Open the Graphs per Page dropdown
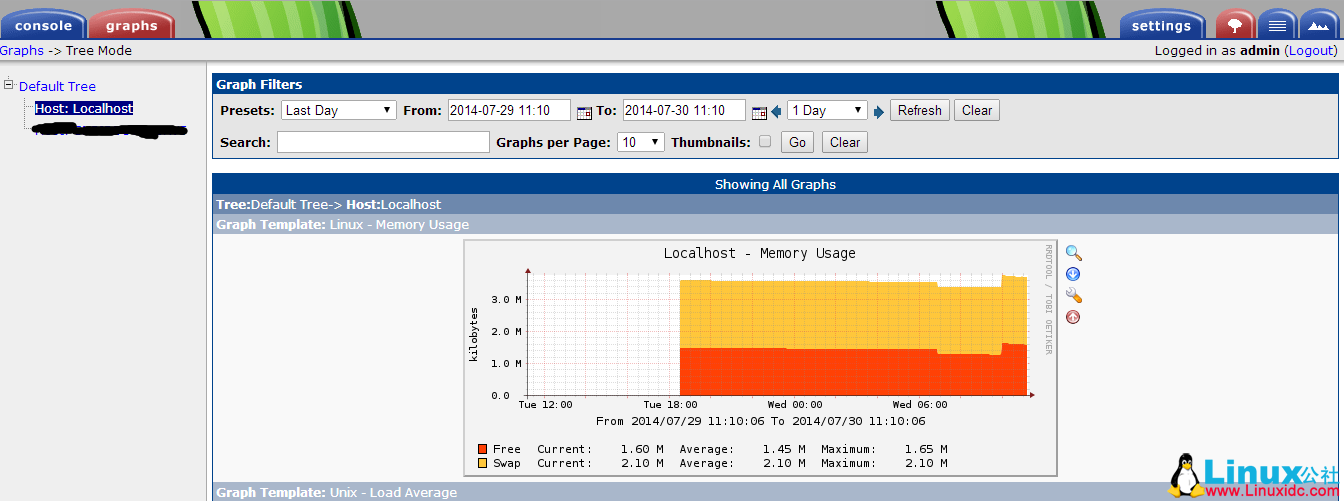1344x501 pixels. [x=641, y=143]
